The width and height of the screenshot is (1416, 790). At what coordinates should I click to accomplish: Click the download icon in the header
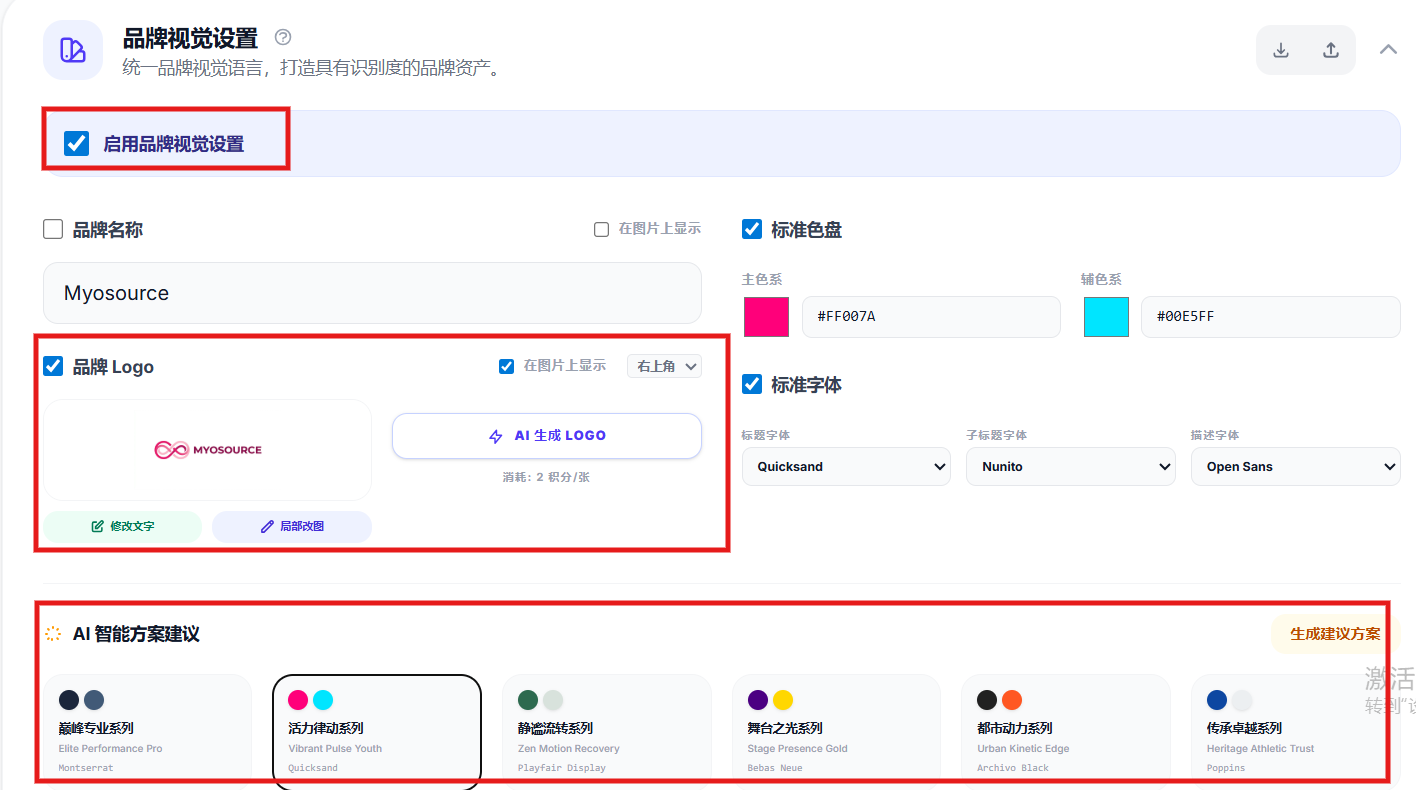pyautogui.click(x=1281, y=51)
